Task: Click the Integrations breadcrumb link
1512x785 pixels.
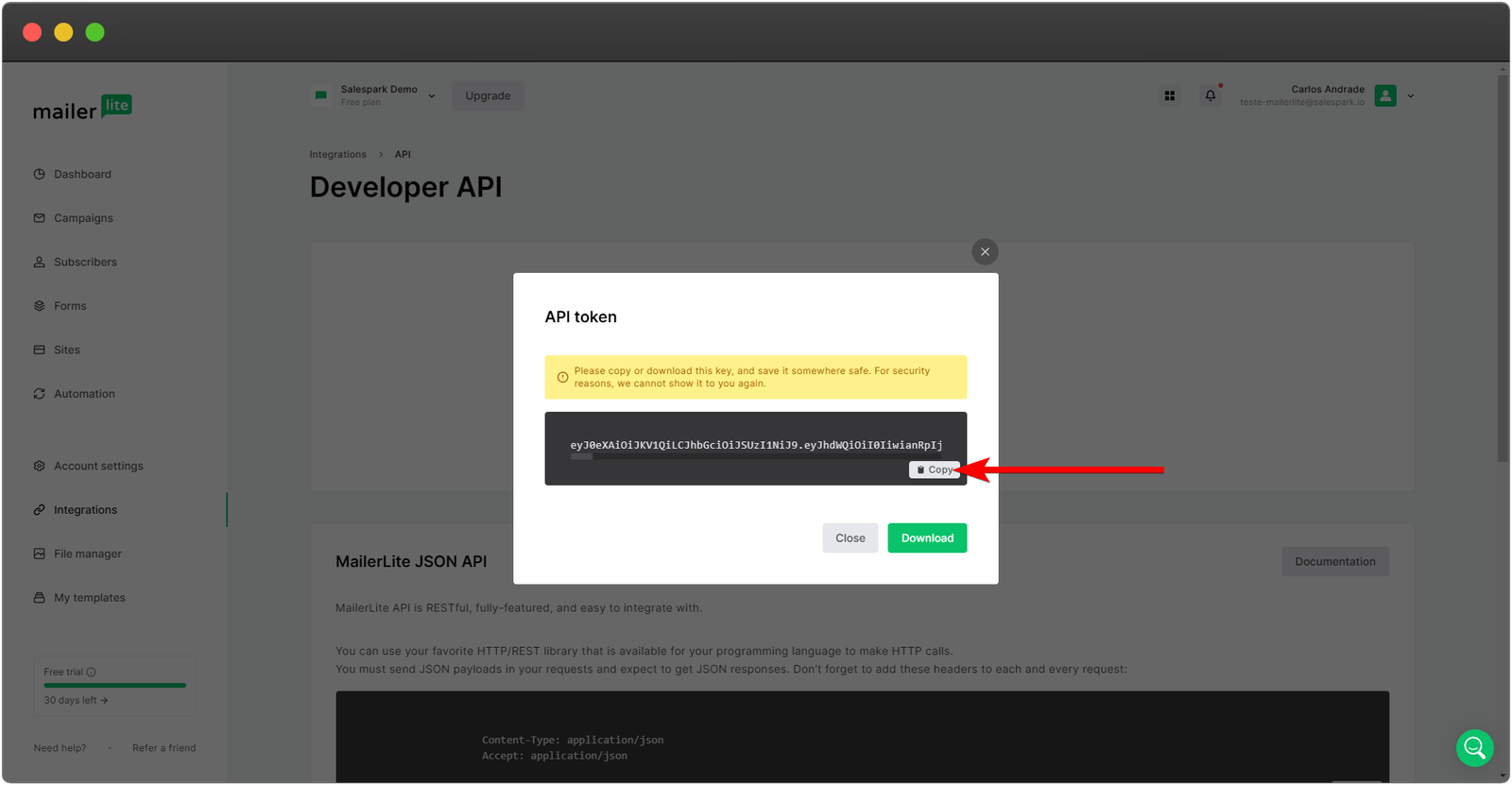Action: (337, 154)
